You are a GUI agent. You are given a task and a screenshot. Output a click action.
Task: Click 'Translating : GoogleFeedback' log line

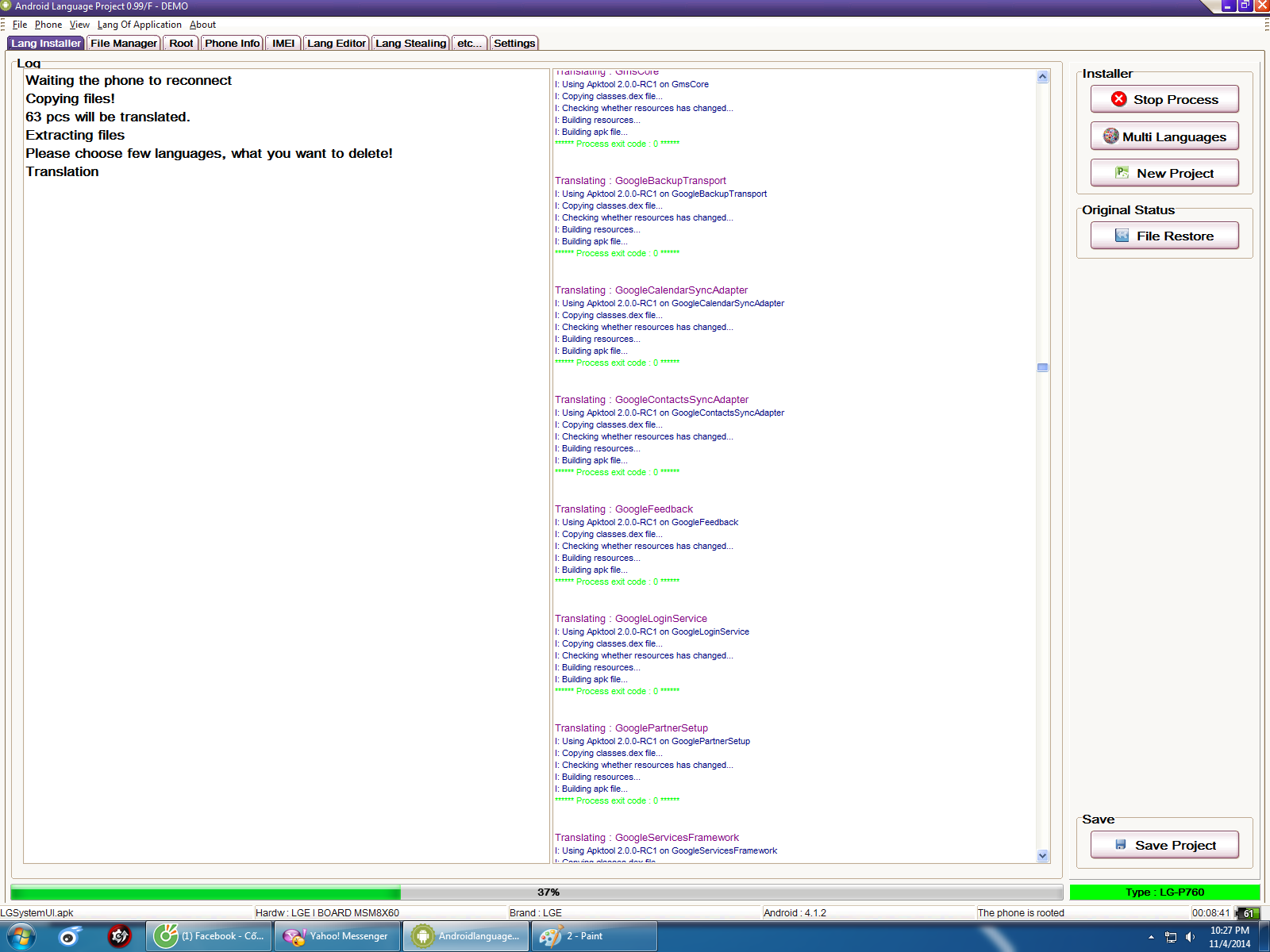point(623,509)
